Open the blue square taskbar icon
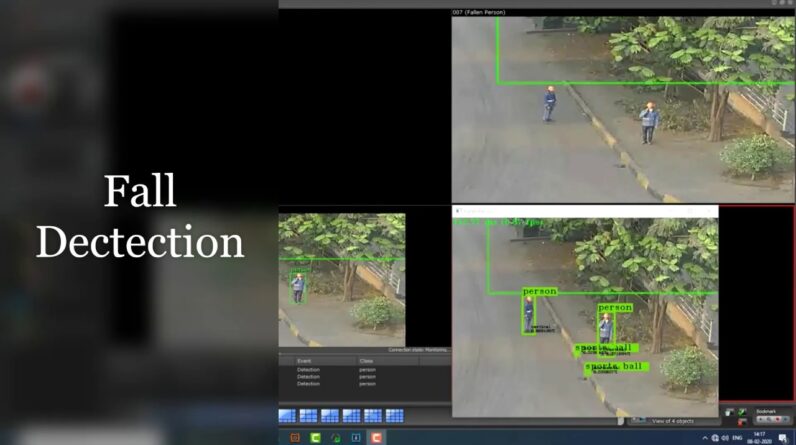The height and width of the screenshot is (445, 796). click(x=356, y=437)
